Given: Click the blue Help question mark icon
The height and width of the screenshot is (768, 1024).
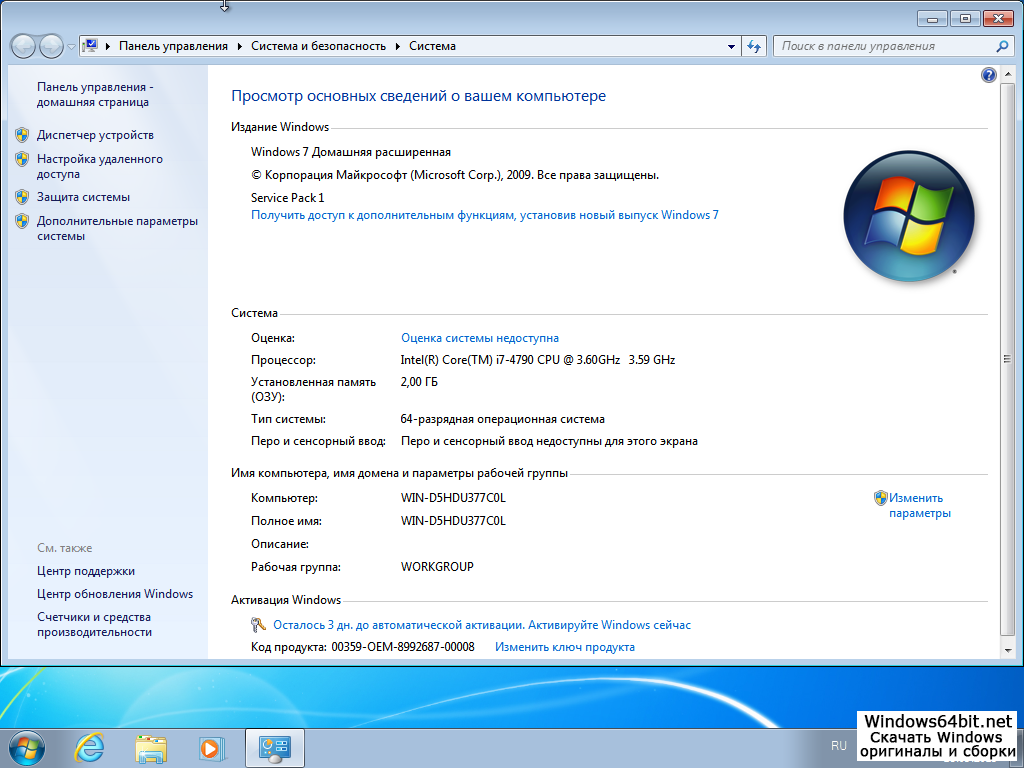Looking at the screenshot, I should (989, 75).
